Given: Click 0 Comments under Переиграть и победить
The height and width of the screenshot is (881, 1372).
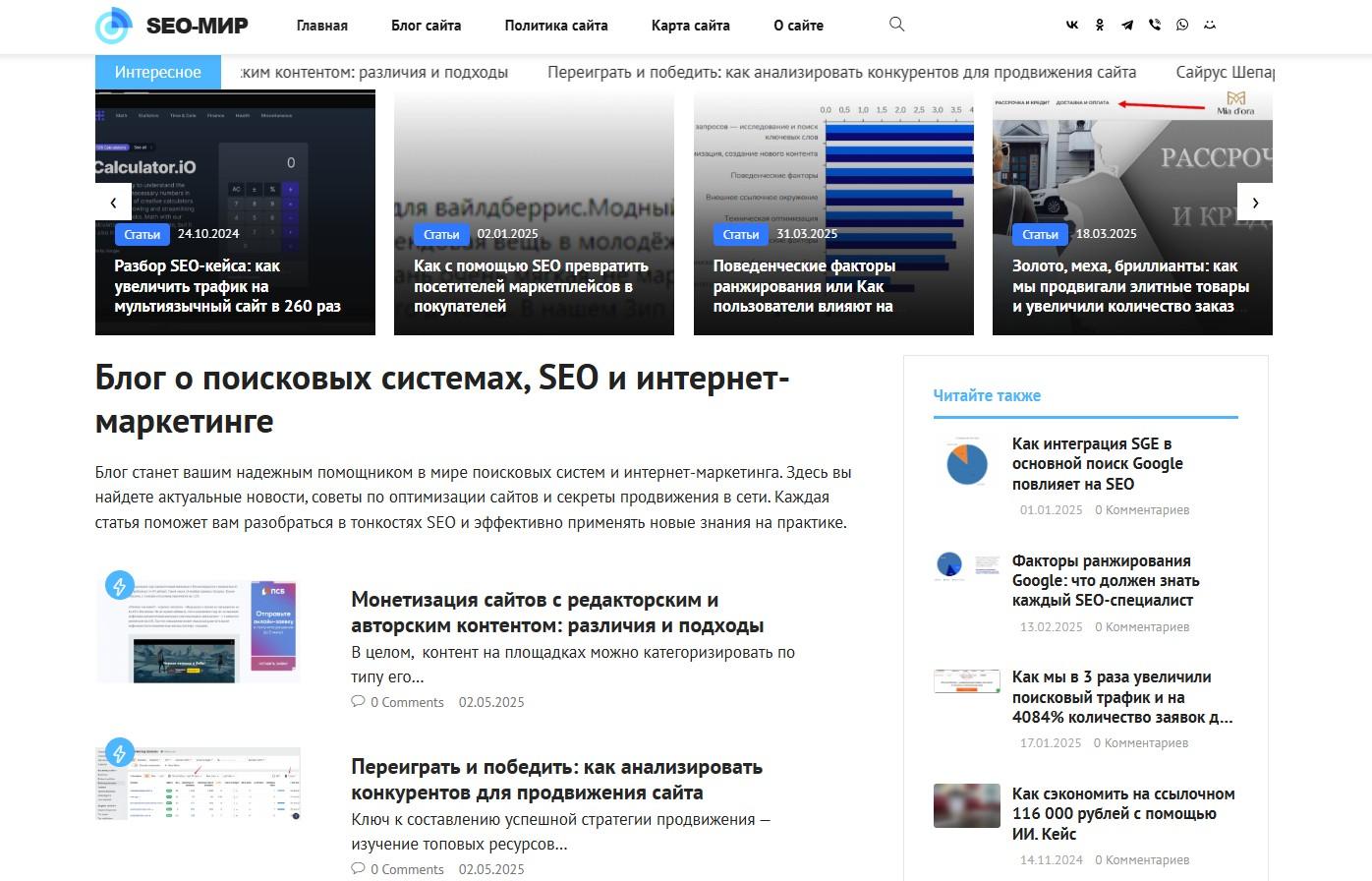Looking at the screenshot, I should click(407, 869).
